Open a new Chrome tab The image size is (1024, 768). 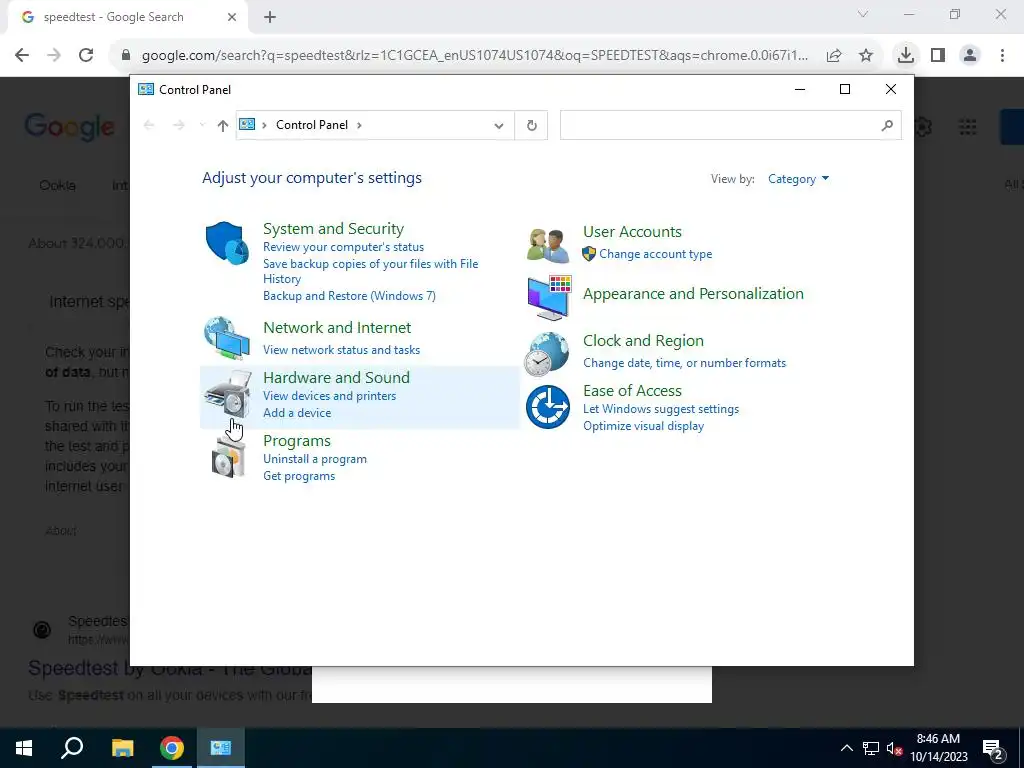click(x=270, y=18)
